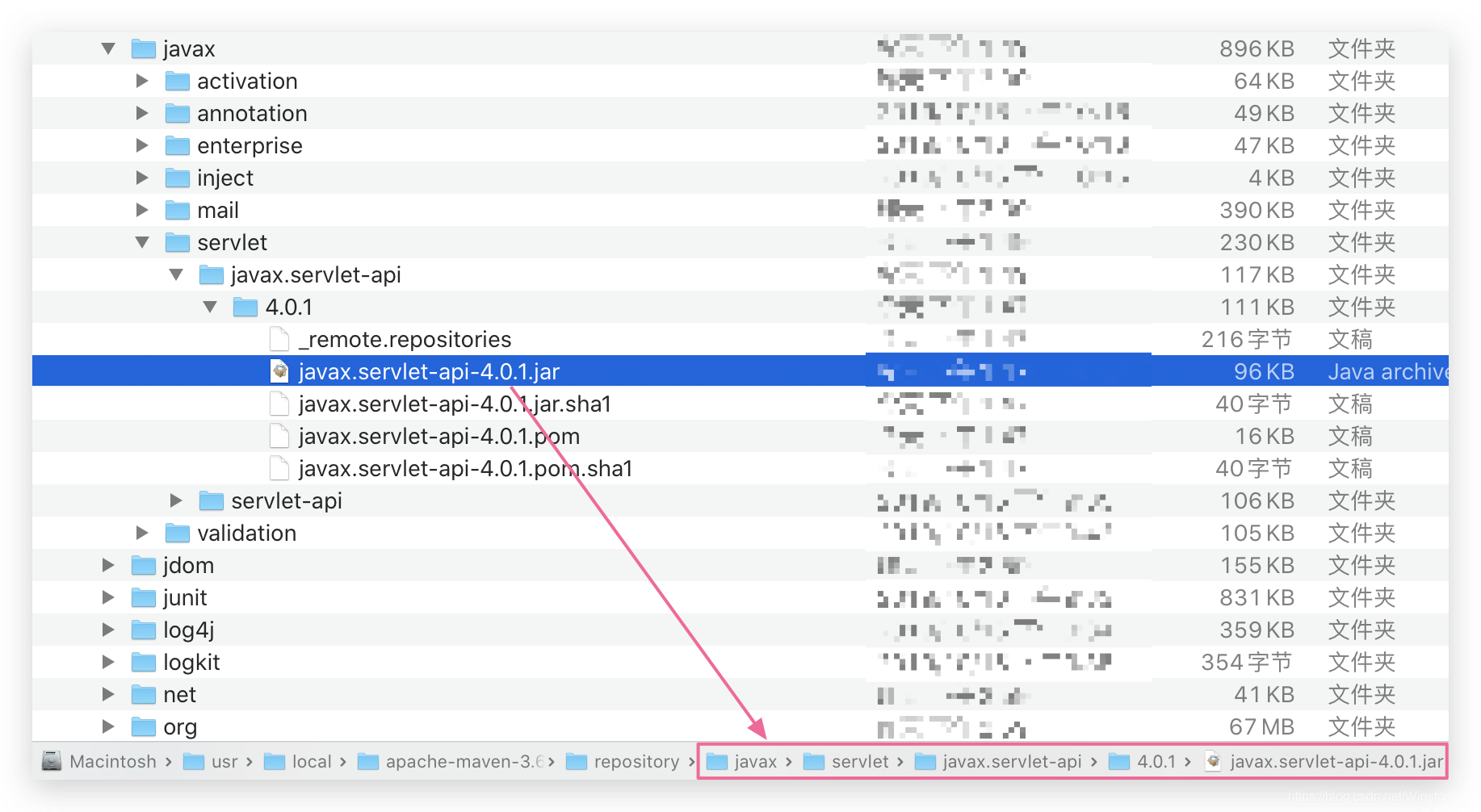The width and height of the screenshot is (1481, 812).
Task: Select the org folder icon
Action: (x=144, y=726)
